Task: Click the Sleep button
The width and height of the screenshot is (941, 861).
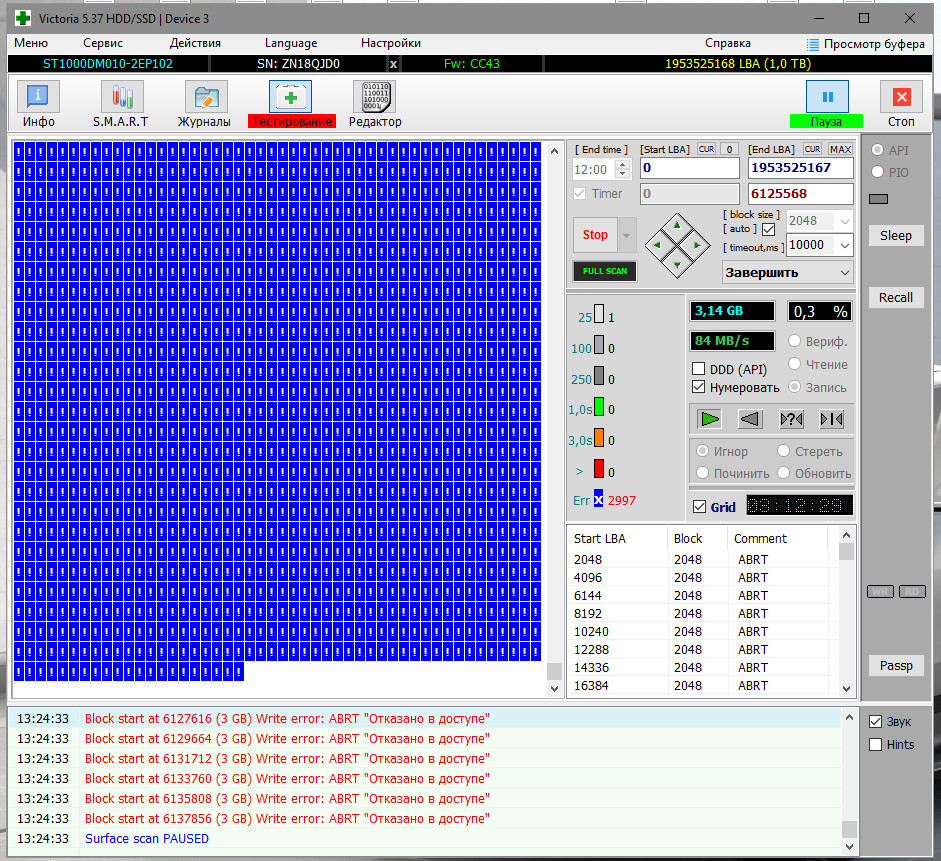Action: pyautogui.click(x=895, y=236)
